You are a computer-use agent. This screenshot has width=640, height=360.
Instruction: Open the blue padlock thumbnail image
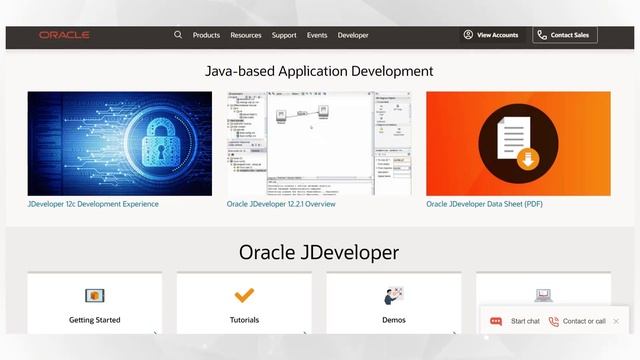[x=120, y=143]
